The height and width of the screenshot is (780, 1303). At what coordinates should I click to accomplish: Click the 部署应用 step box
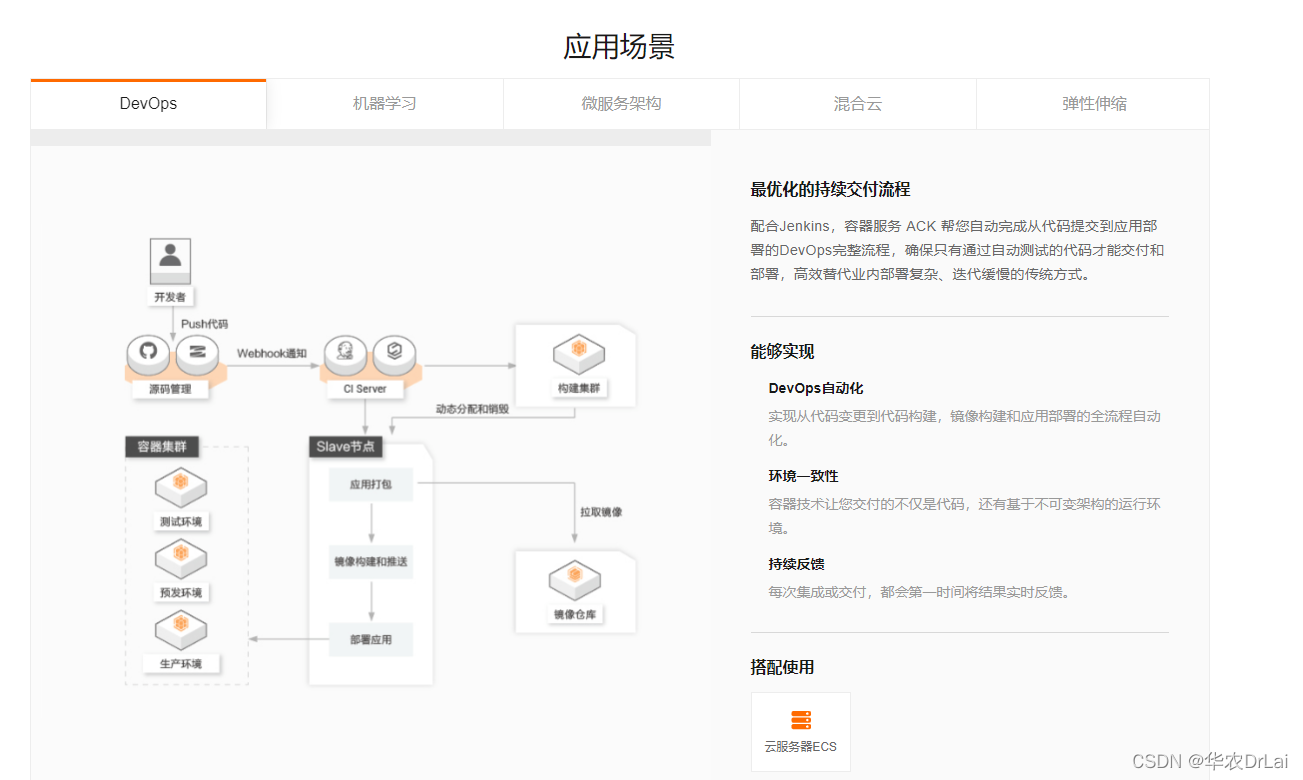tap(371, 640)
